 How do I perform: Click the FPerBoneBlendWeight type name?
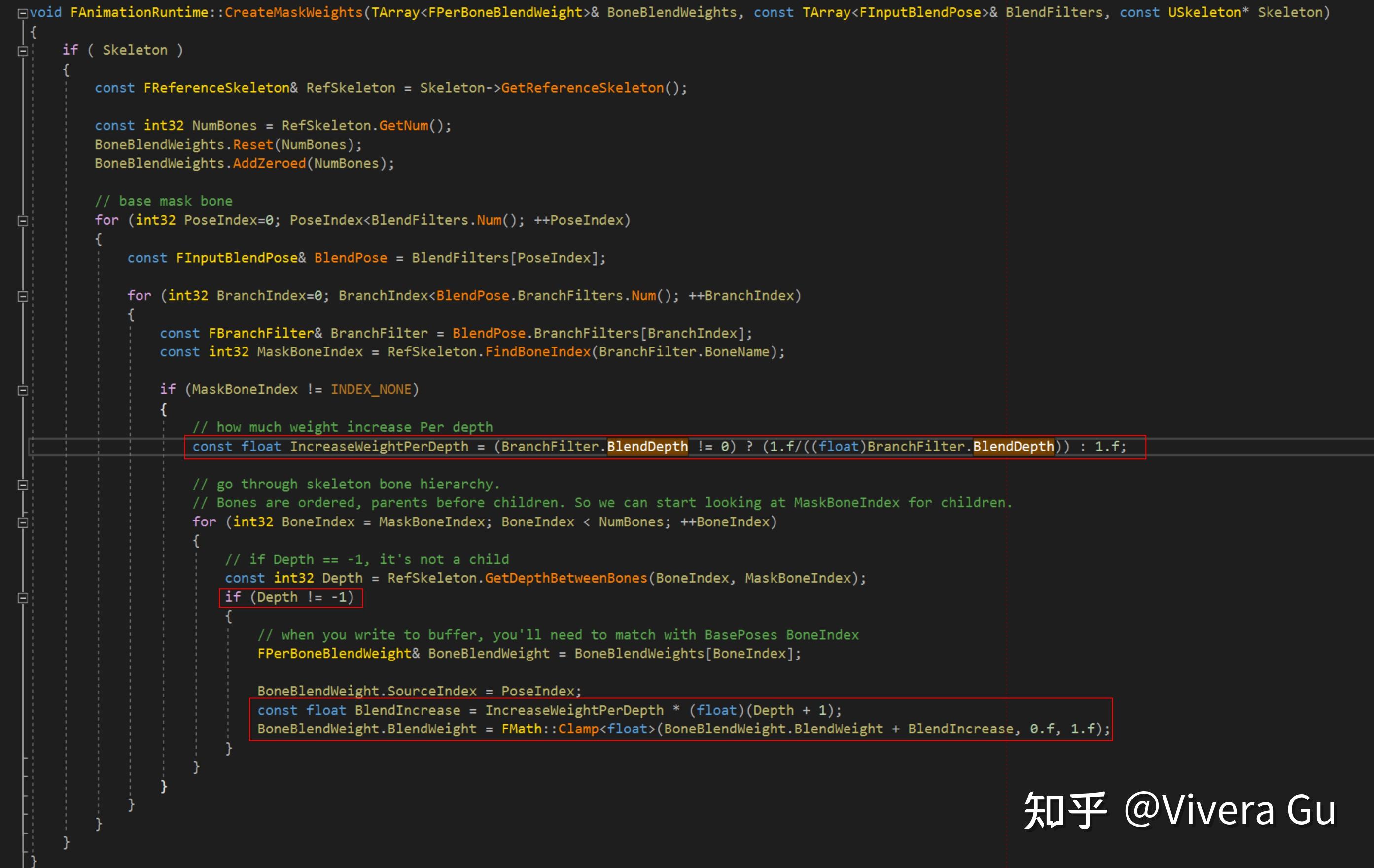click(x=334, y=654)
